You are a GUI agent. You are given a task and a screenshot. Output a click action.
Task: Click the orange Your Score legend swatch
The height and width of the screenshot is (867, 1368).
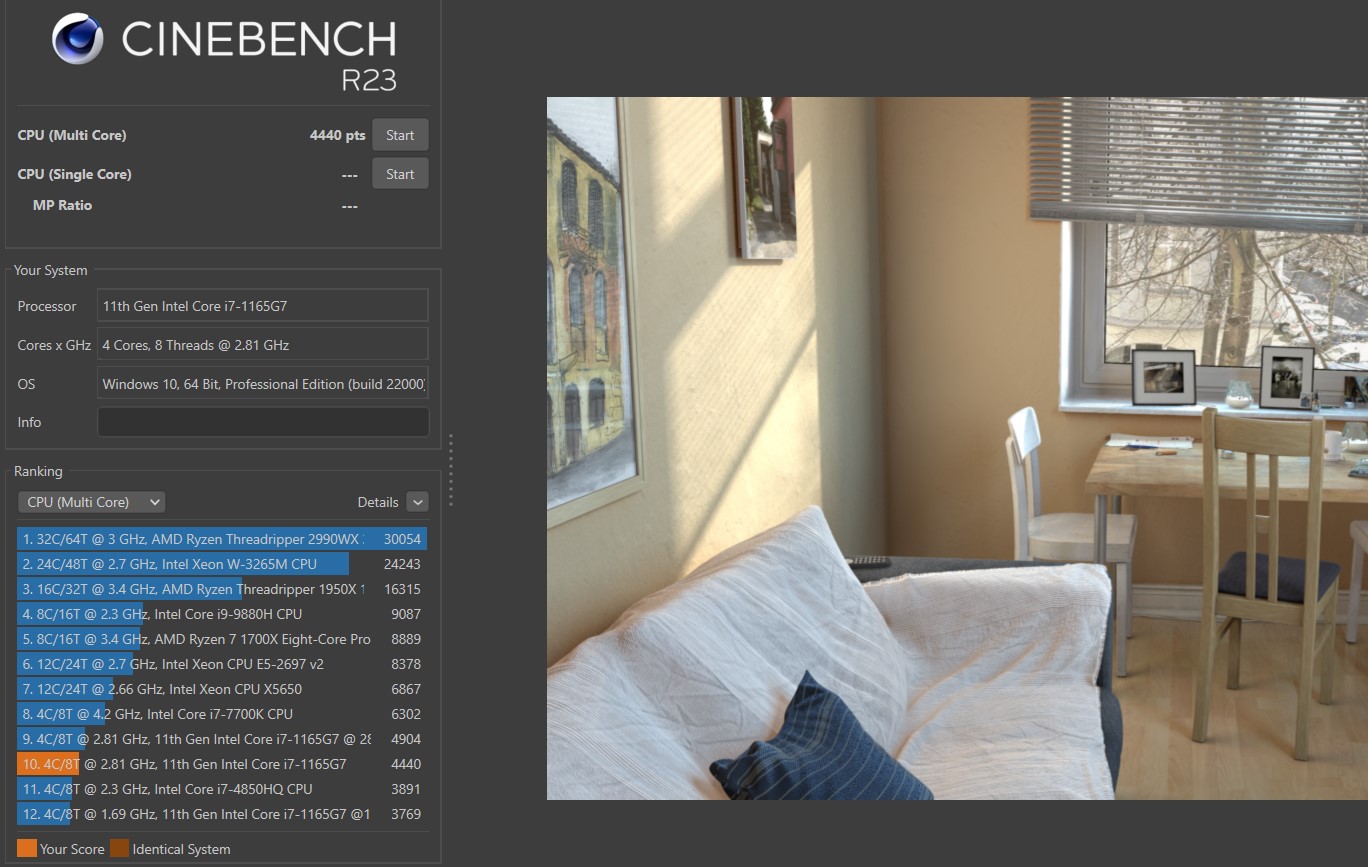27,849
